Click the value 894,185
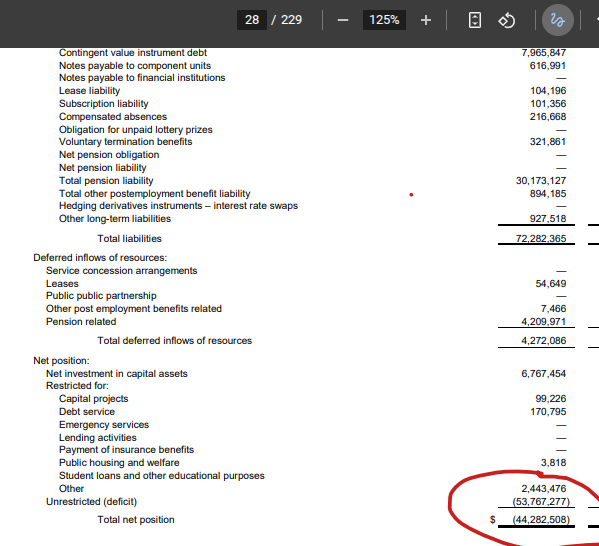 coord(548,194)
